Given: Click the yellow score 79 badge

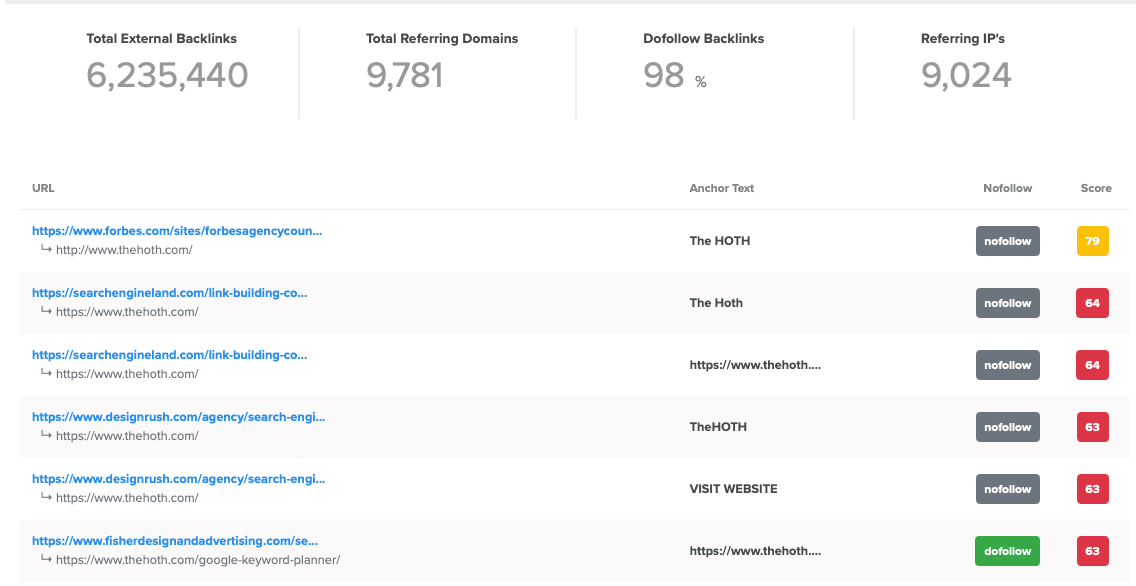Looking at the screenshot, I should 1092,241.
